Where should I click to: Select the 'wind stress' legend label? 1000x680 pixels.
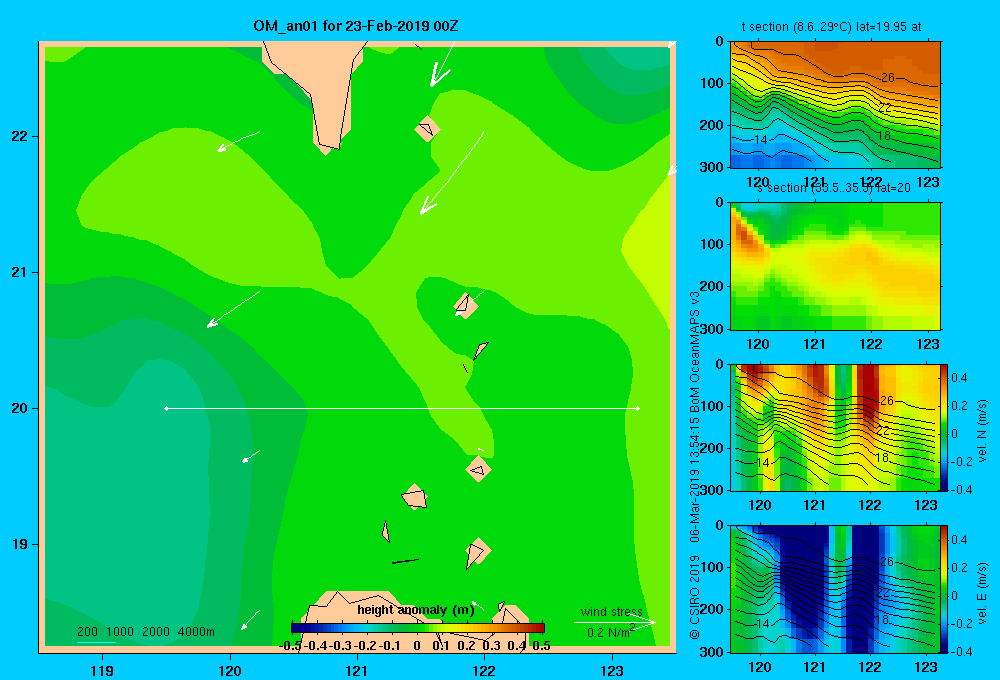[x=612, y=612]
